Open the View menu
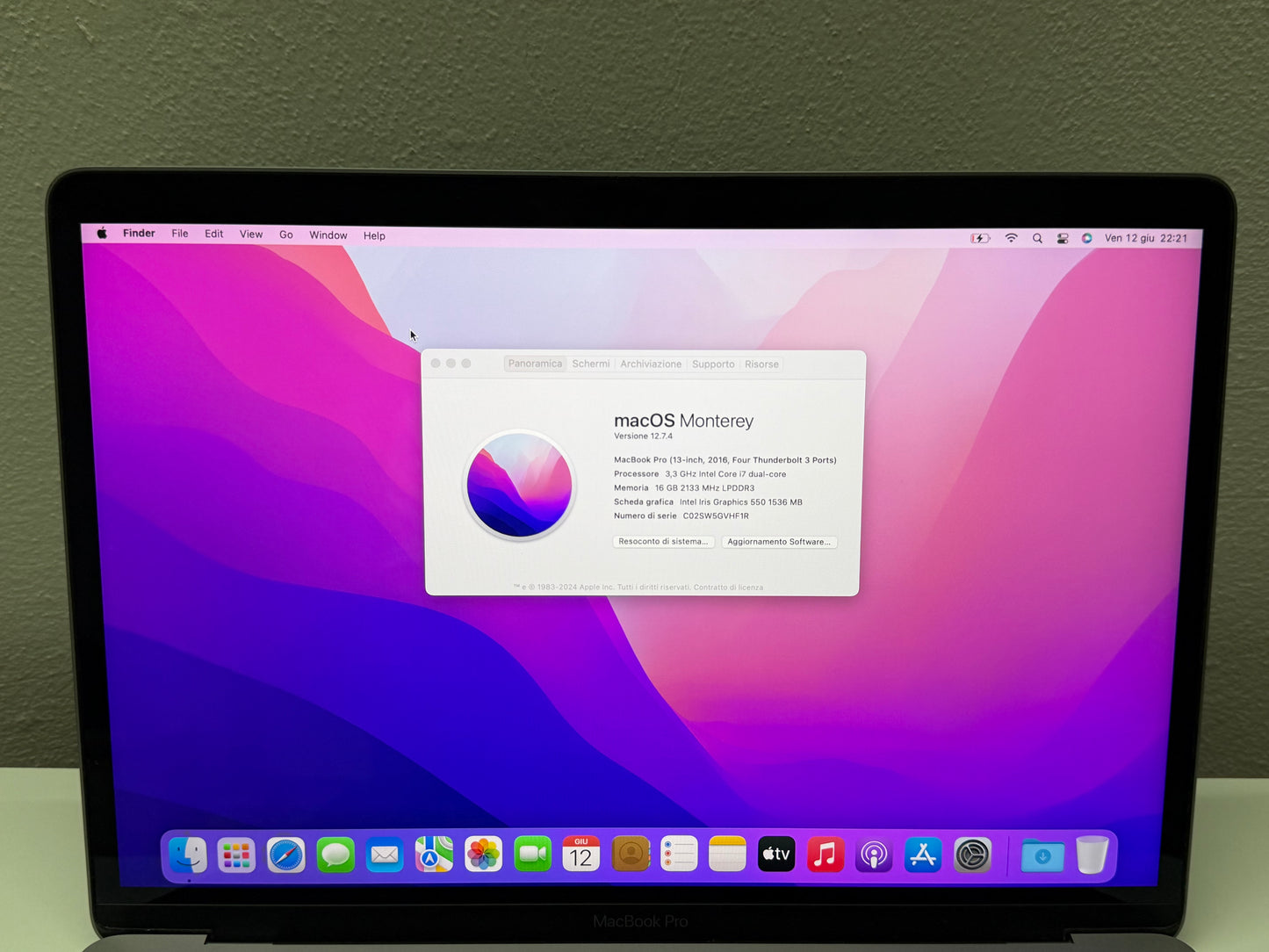The width and height of the screenshot is (1269, 952). tap(251, 234)
